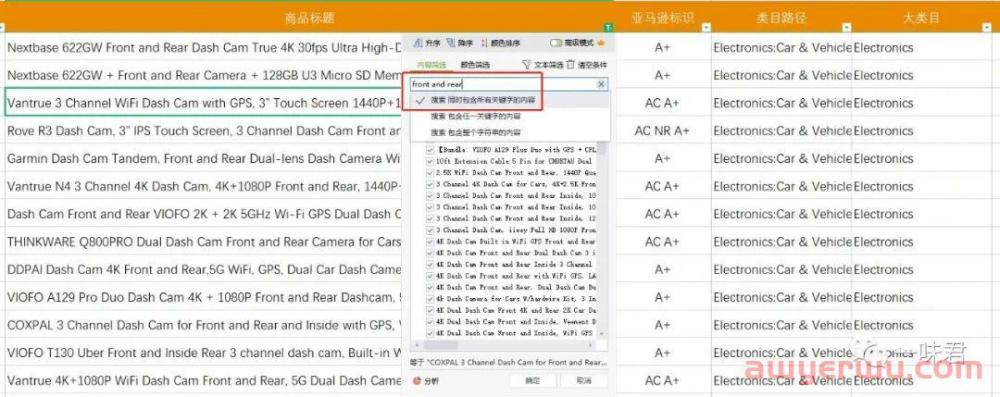The width and height of the screenshot is (1000, 397).
Task: Click the 清空条件 trash can icon
Action: (570, 64)
